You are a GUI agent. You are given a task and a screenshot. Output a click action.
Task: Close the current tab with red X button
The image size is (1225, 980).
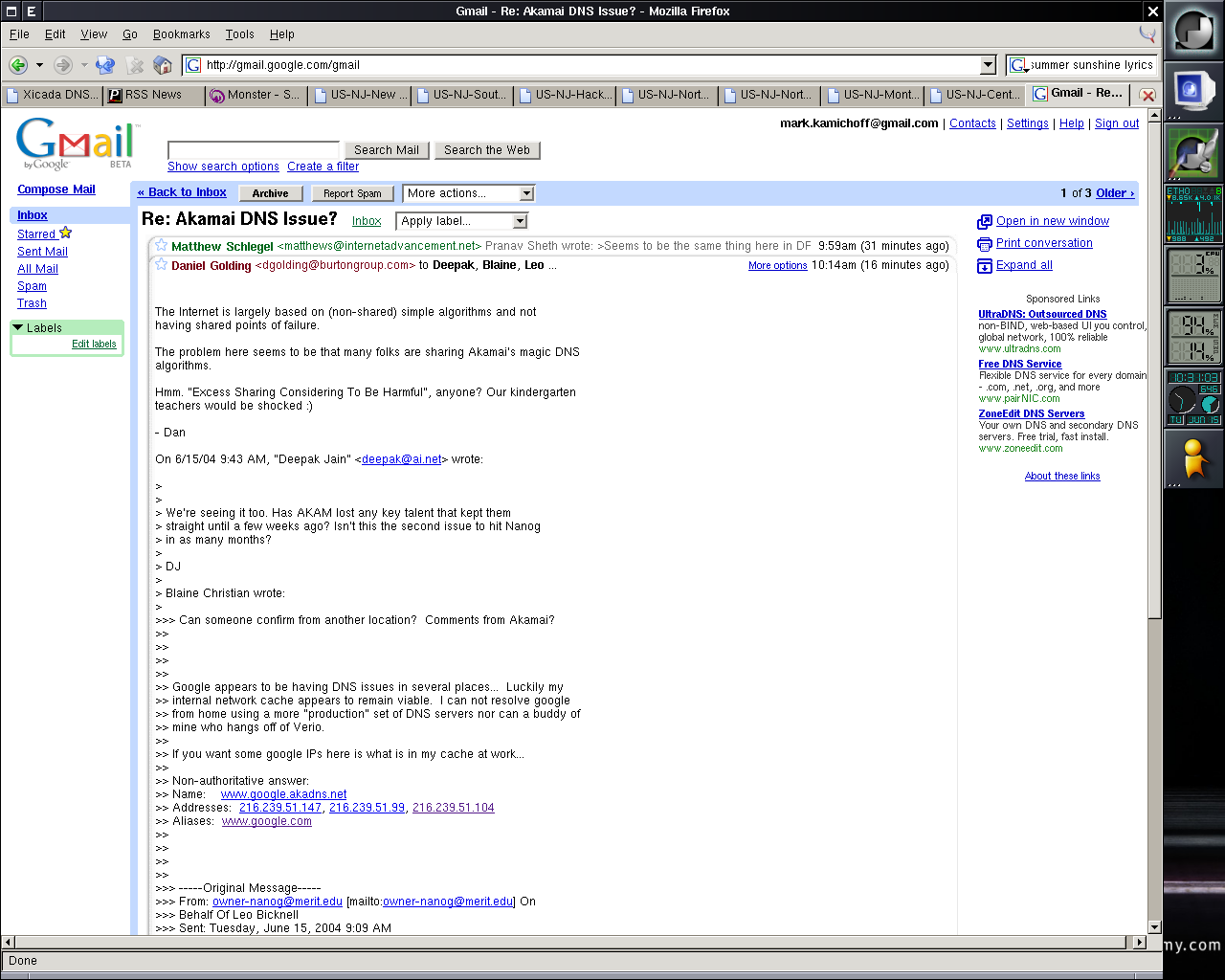[1147, 95]
